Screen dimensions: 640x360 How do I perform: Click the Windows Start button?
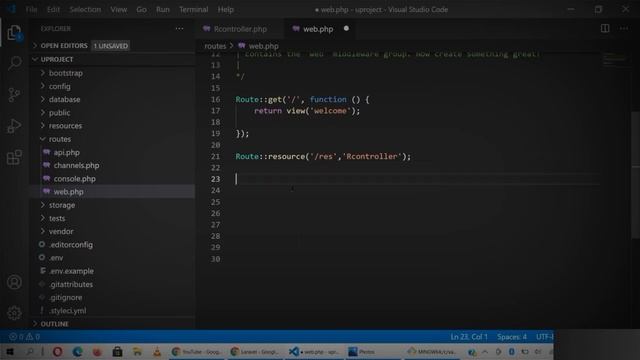point(10,351)
